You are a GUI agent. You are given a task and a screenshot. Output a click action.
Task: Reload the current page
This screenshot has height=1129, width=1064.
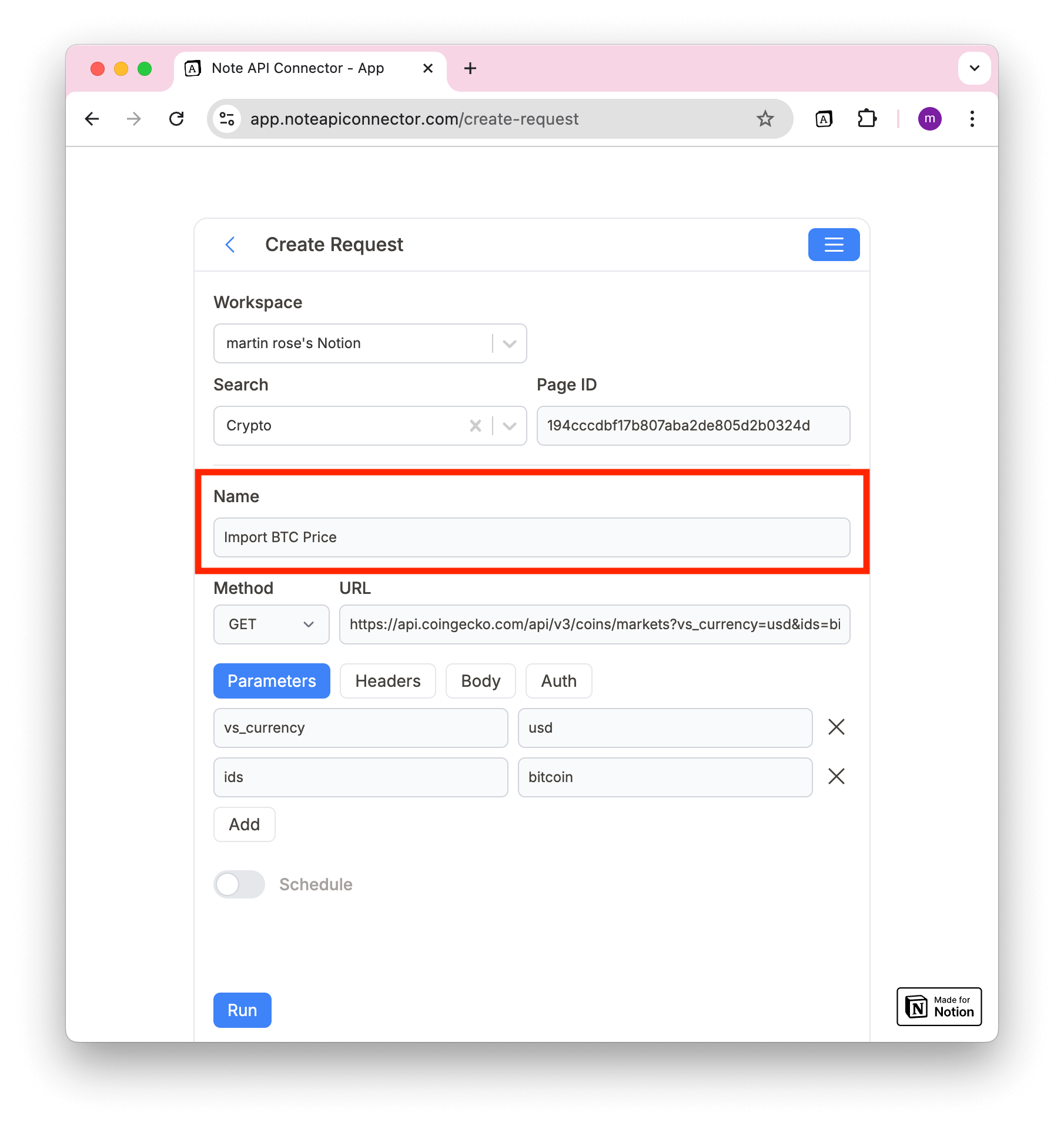tap(177, 119)
